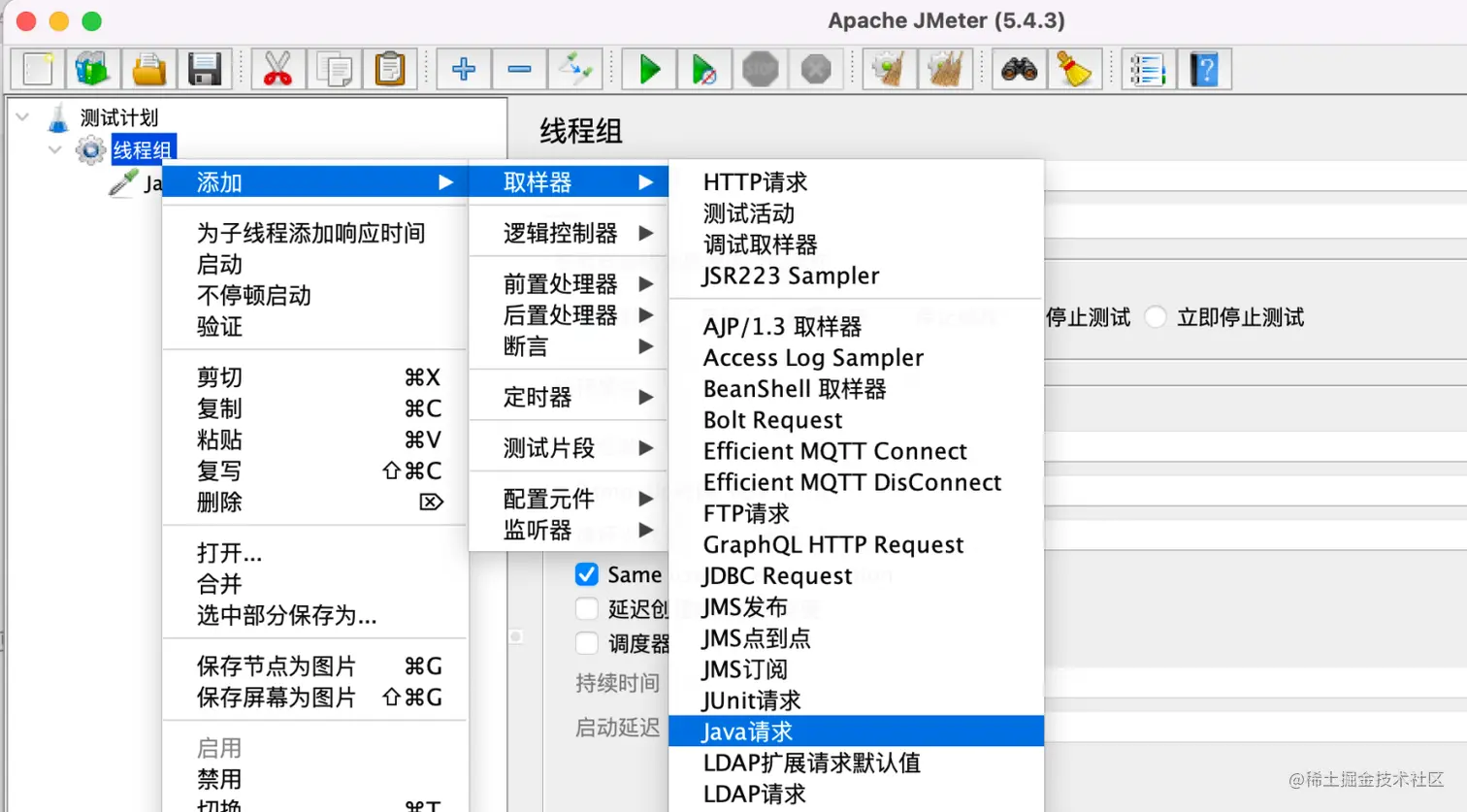1467x812 pixels.
Task: Click the Help book icon
Action: [x=1205, y=68]
